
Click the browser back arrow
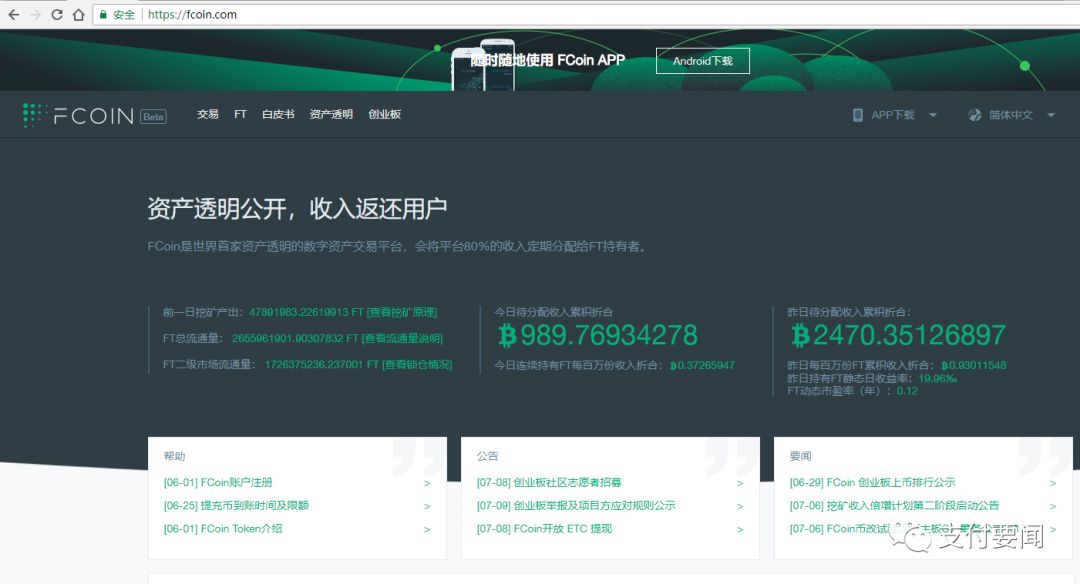point(14,14)
